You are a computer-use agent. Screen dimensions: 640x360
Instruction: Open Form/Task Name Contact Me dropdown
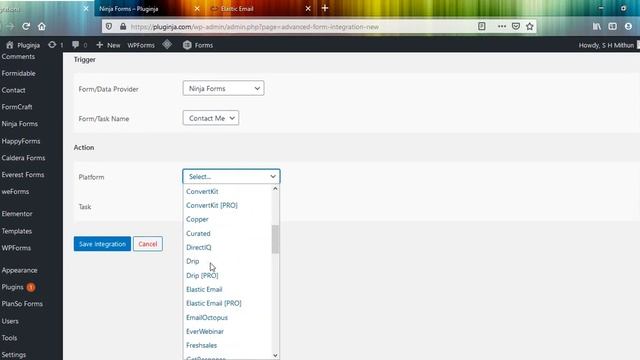(211, 118)
